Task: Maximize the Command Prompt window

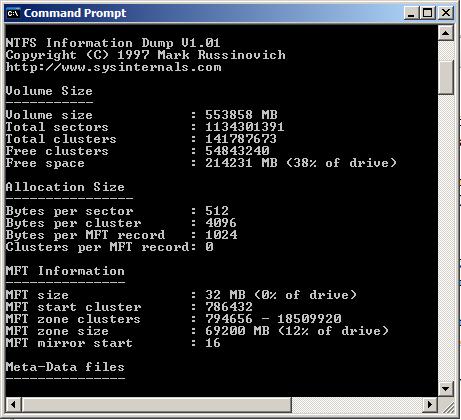Action: pyautogui.click(x=428, y=13)
